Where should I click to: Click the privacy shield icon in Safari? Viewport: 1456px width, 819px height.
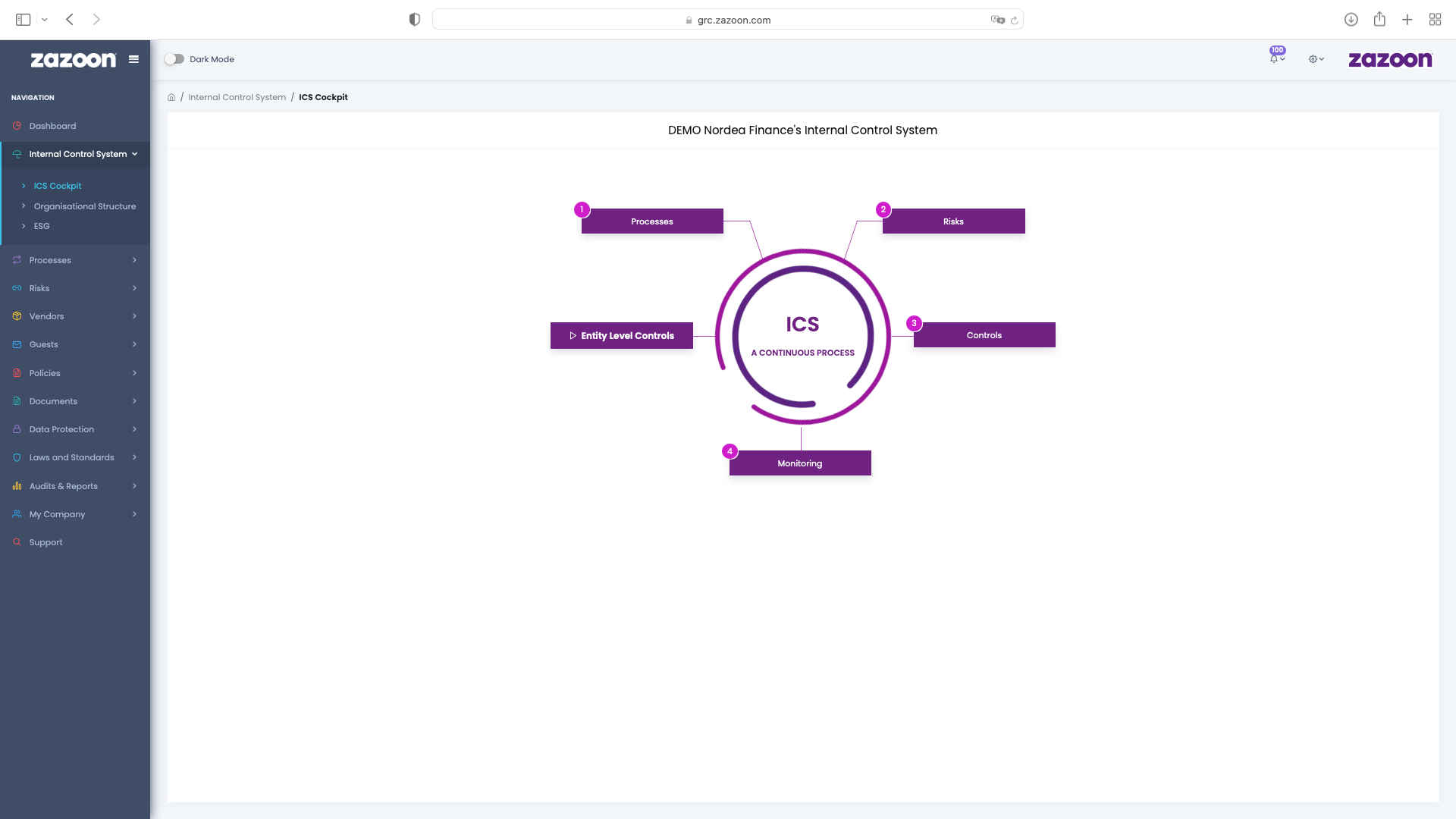414,20
